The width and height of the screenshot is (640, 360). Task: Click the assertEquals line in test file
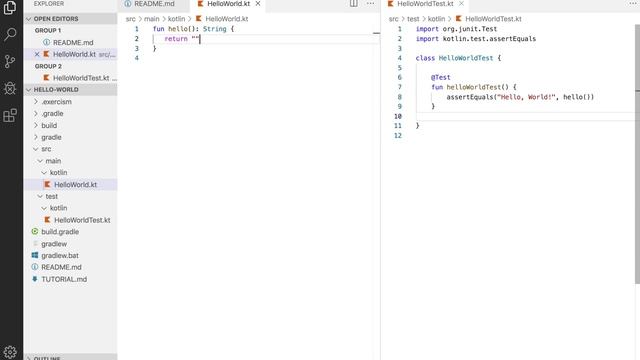[520, 97]
